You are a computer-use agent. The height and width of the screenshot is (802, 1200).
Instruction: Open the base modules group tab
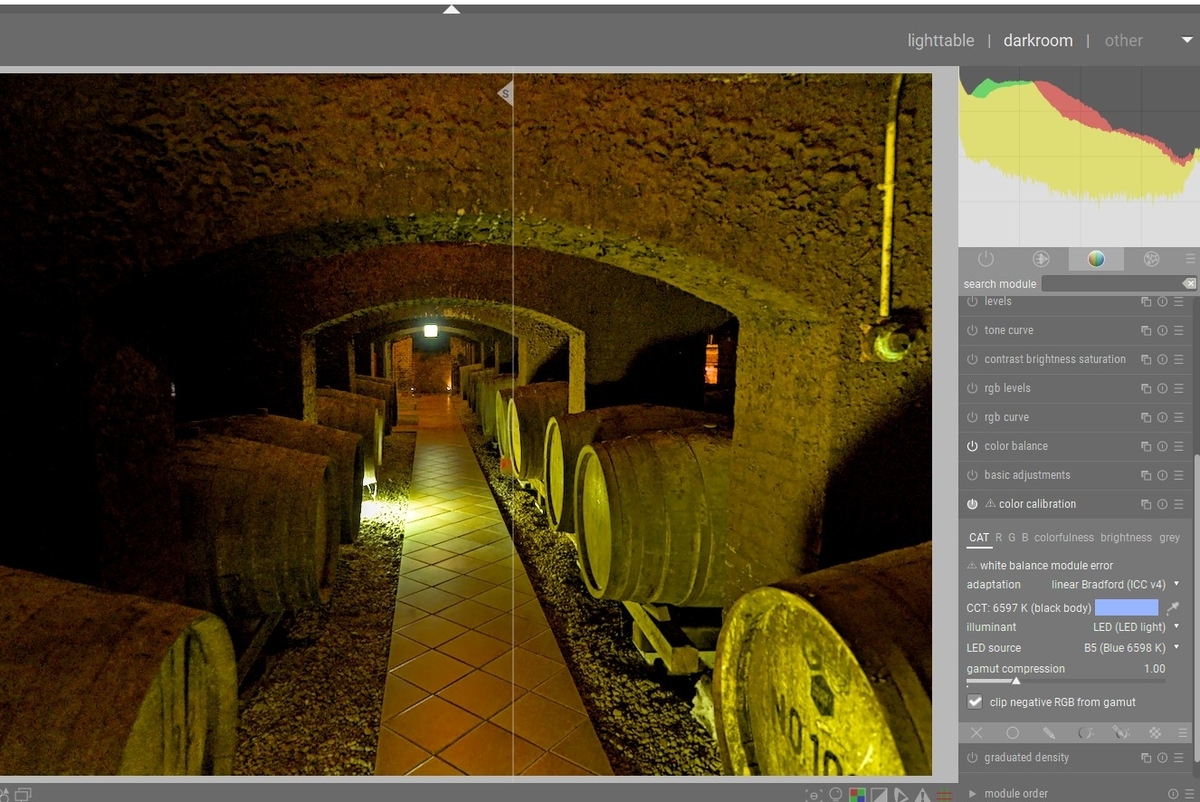tap(1041, 259)
